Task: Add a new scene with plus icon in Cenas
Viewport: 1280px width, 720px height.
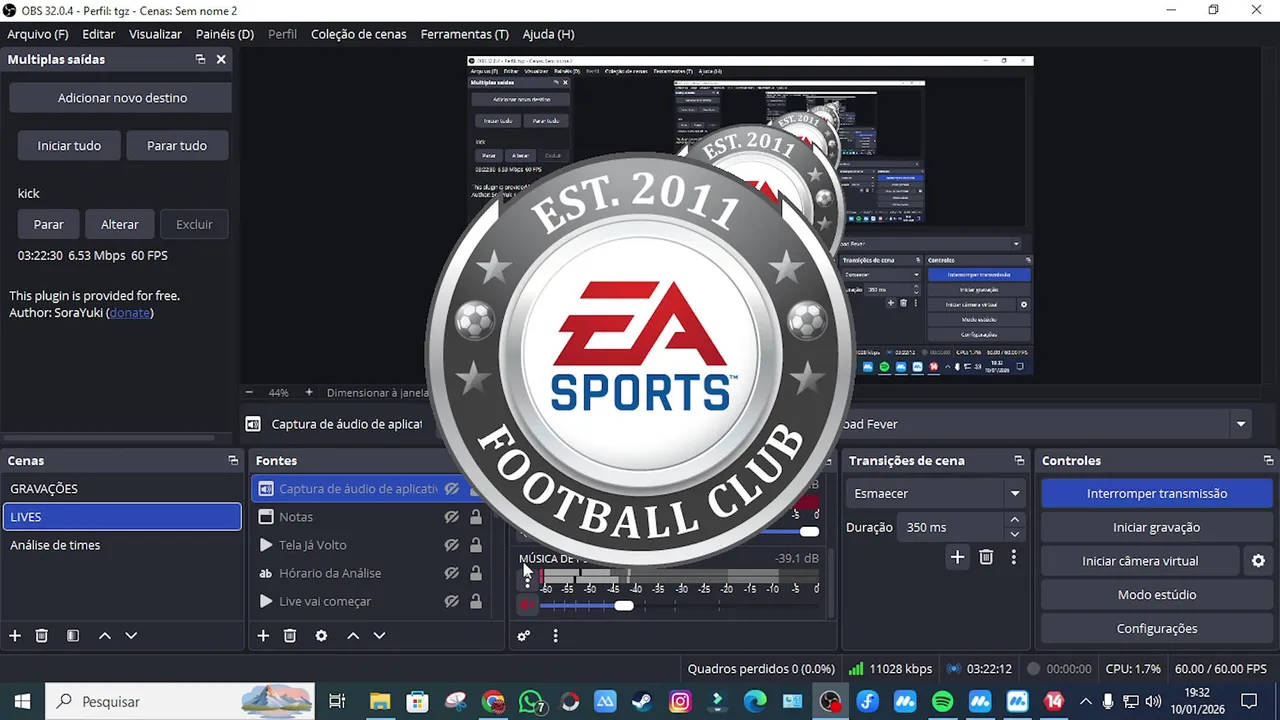Action: [x=15, y=636]
